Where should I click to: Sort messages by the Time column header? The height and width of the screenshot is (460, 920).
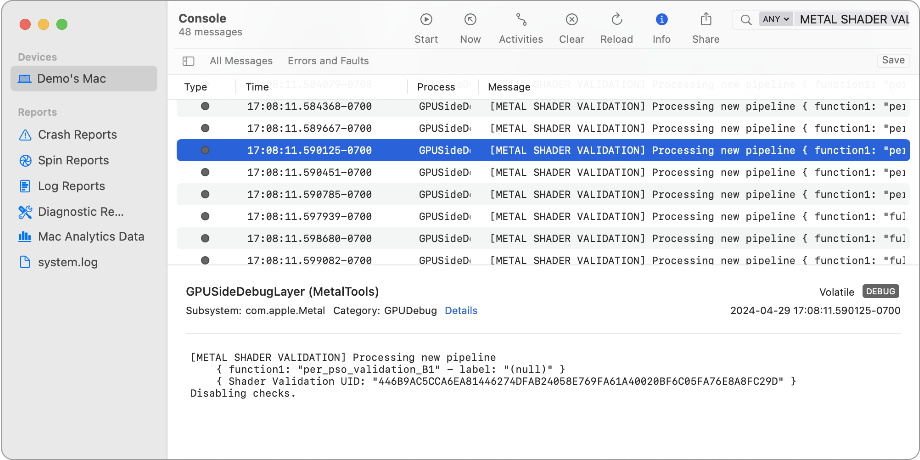[258, 87]
